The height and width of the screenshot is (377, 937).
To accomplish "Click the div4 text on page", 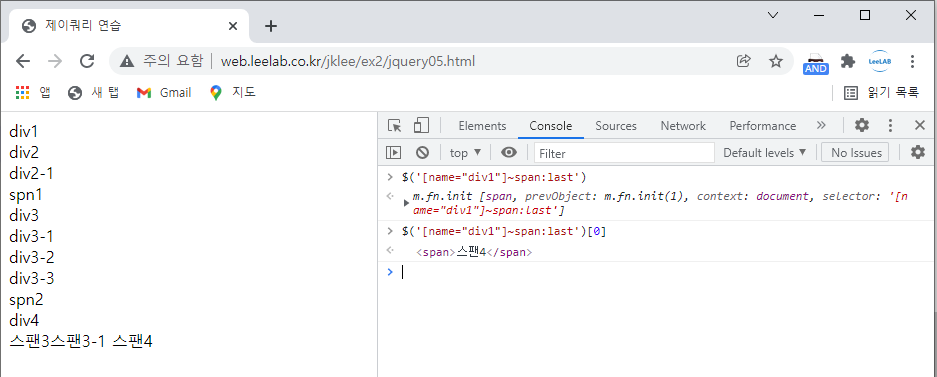I will [24, 320].
